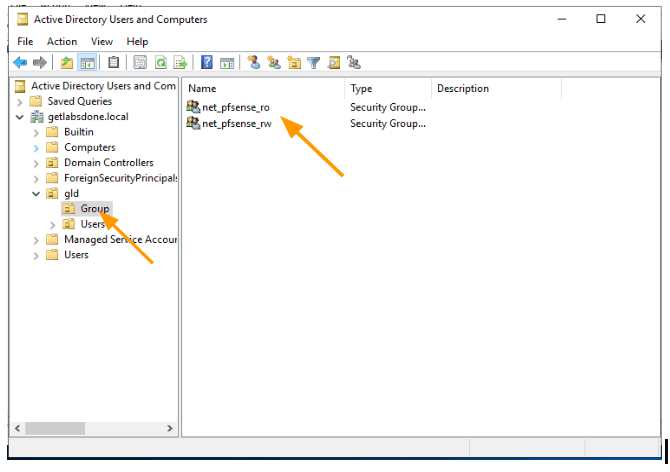Click the Saved Queries folder icon
Screen dimensions: 670x472
(x=35, y=101)
